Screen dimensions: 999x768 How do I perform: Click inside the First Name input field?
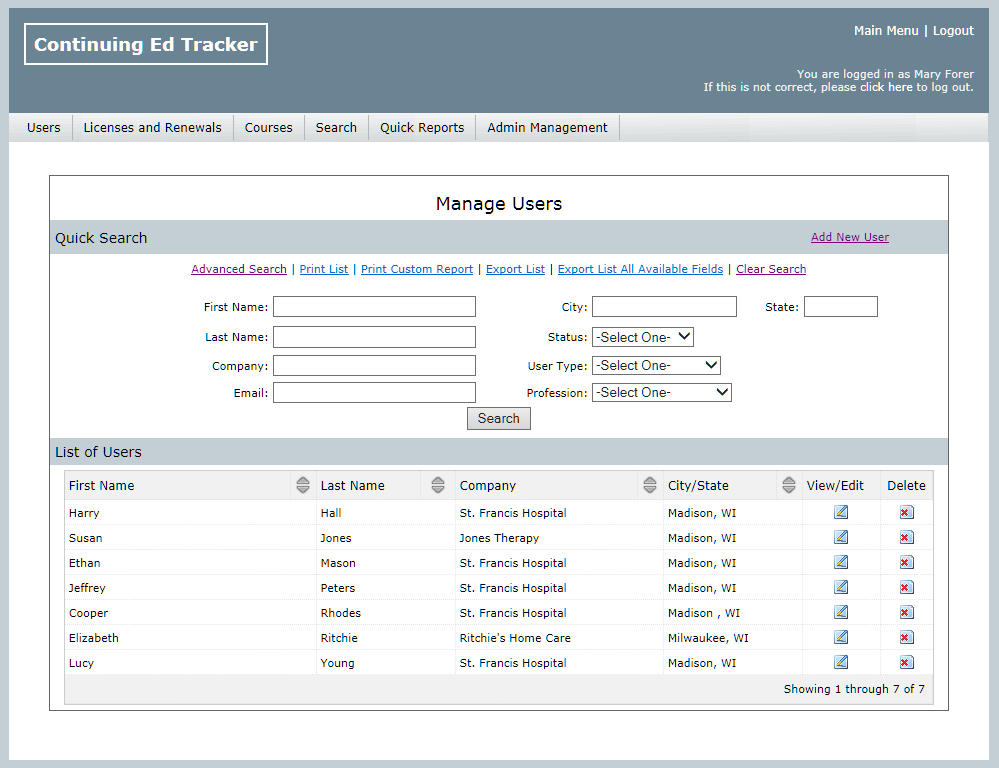(x=374, y=306)
